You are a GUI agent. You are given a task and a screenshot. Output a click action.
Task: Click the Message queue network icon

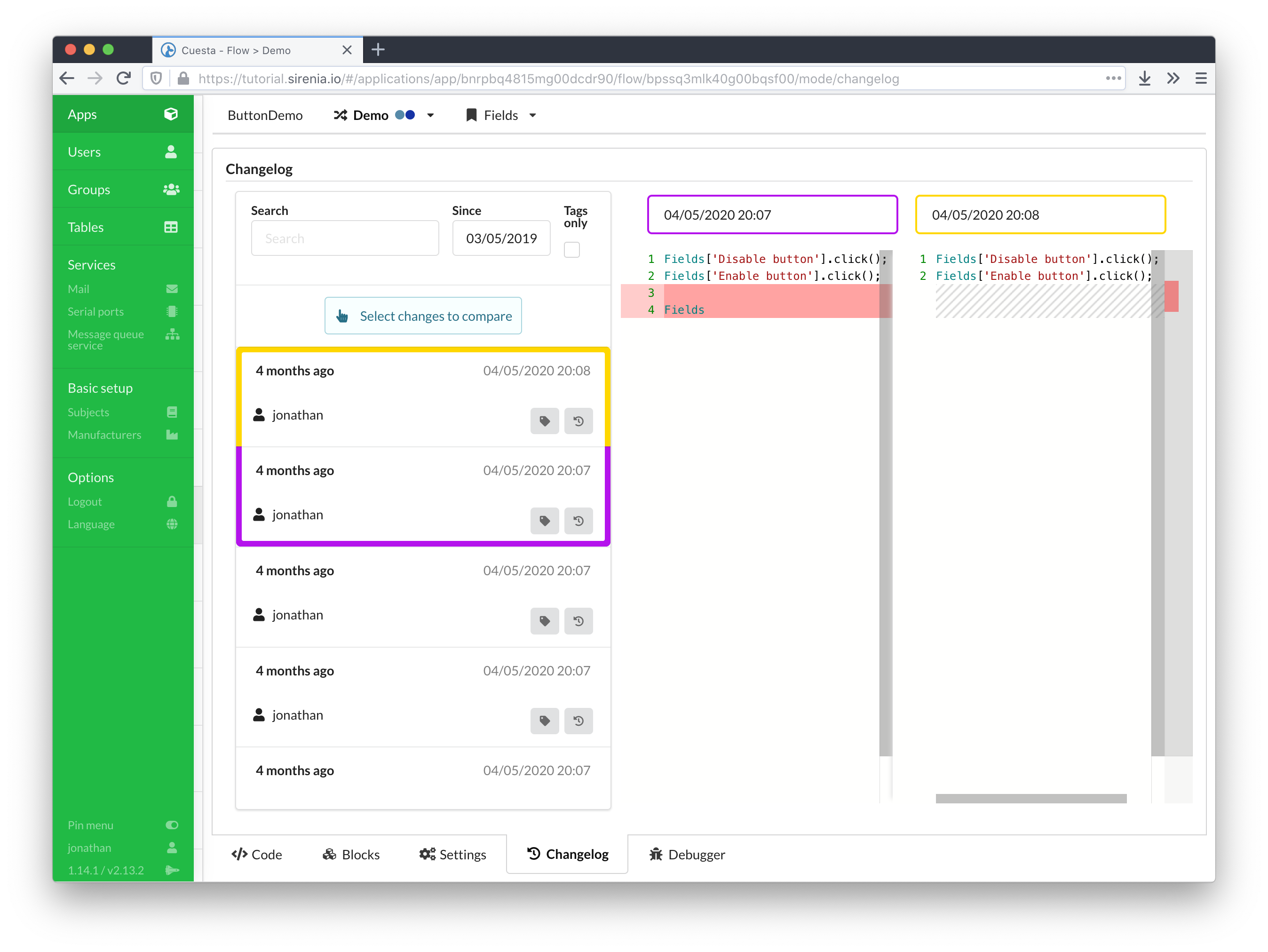[173, 334]
